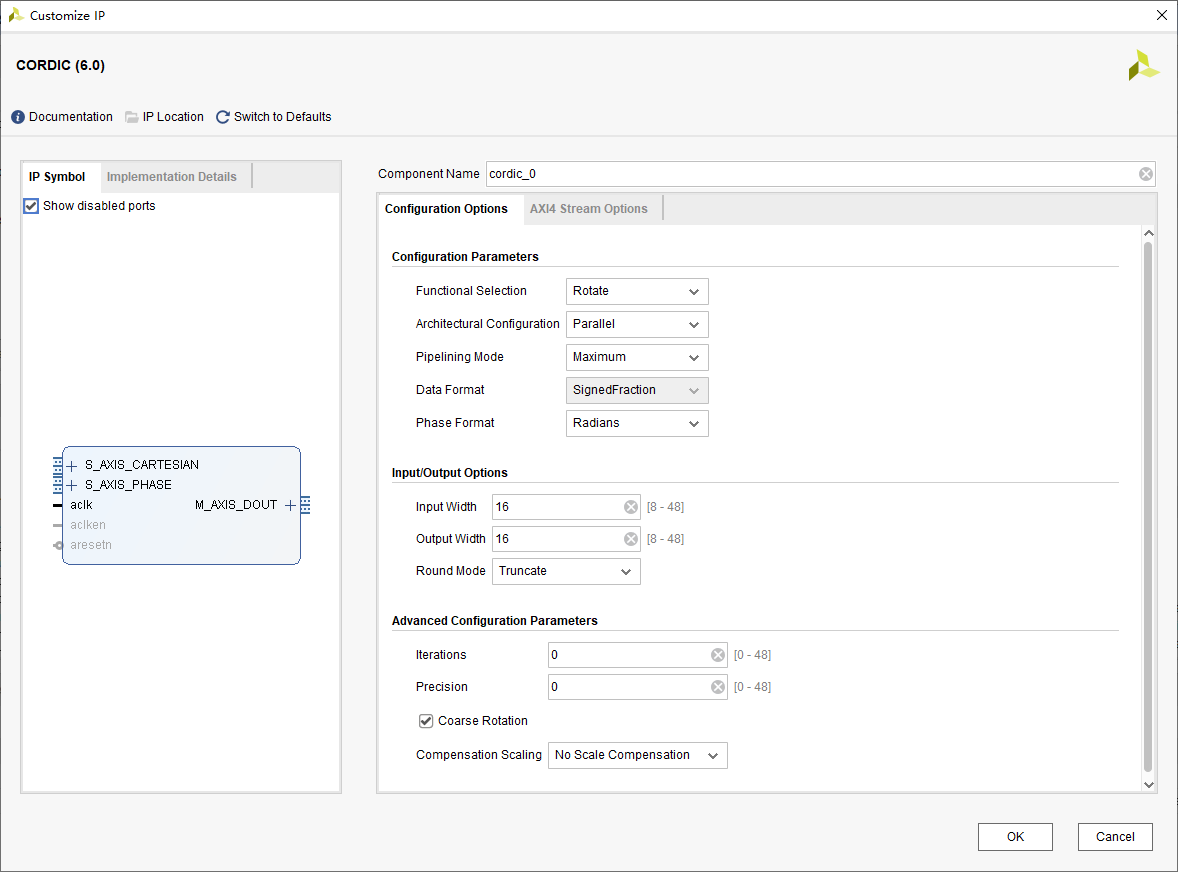Clear the Output Width value
The image size is (1178, 872).
pyautogui.click(x=630, y=539)
